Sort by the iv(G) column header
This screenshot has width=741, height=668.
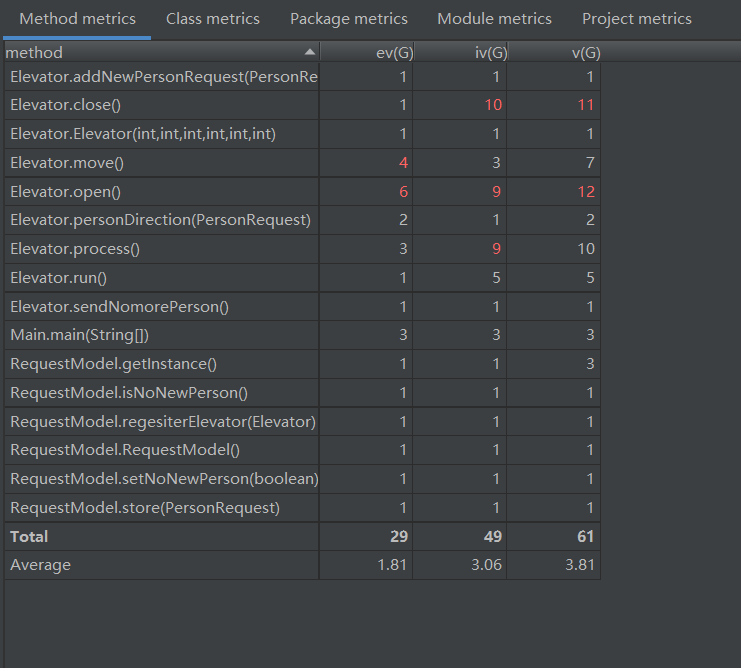tap(490, 52)
